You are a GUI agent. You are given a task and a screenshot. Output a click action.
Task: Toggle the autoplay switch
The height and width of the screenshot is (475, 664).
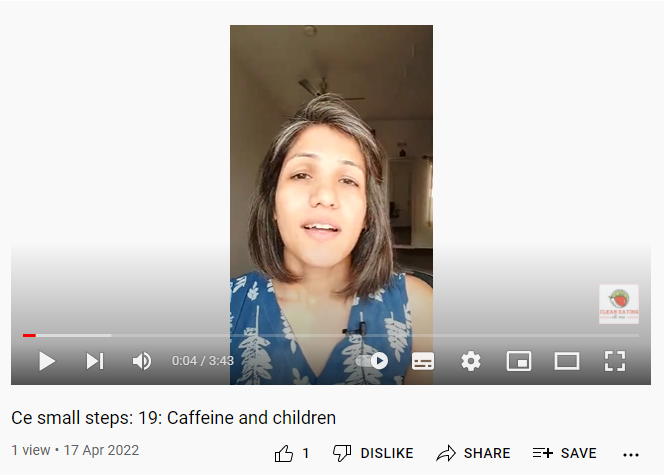click(x=373, y=361)
